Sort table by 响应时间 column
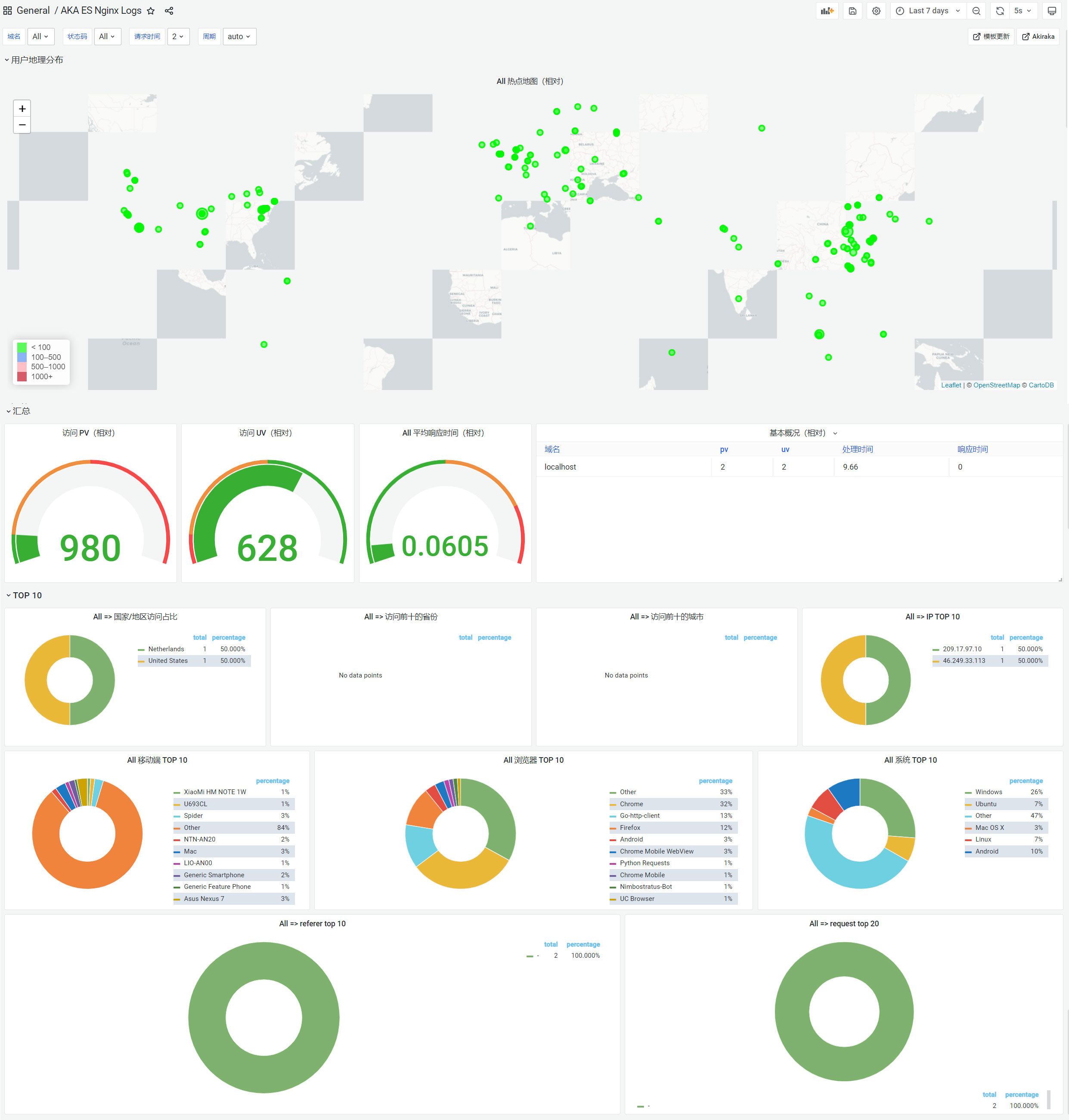 973,449
